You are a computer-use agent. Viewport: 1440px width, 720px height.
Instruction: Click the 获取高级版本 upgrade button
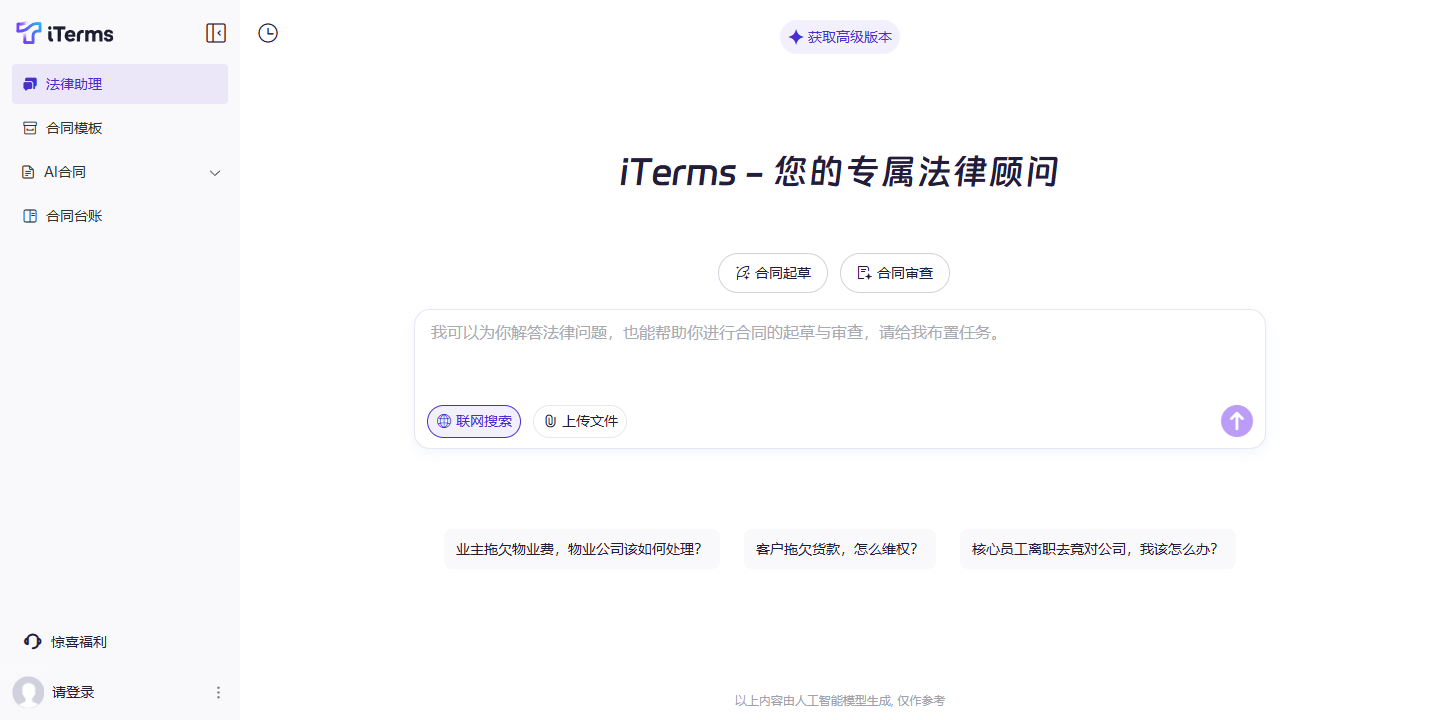[840, 37]
